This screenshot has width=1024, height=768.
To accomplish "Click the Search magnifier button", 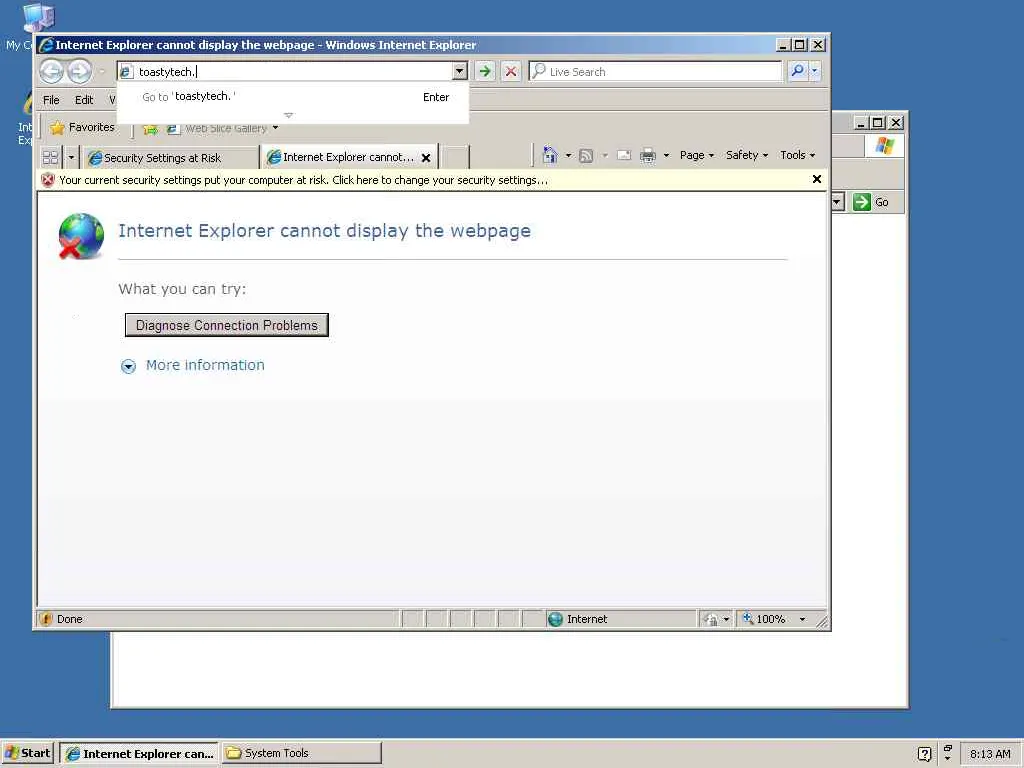I will [x=797, y=71].
